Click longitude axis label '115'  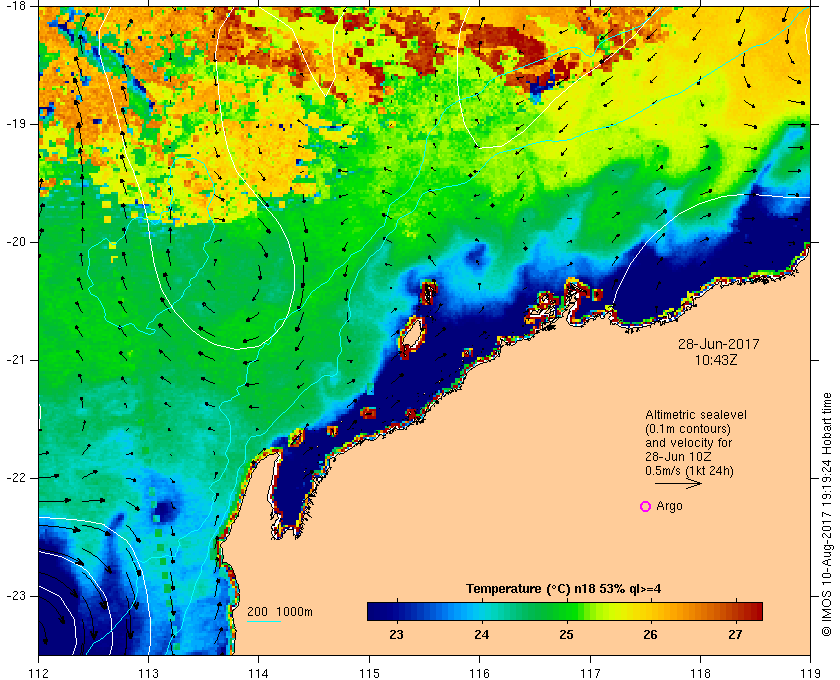tap(369, 672)
